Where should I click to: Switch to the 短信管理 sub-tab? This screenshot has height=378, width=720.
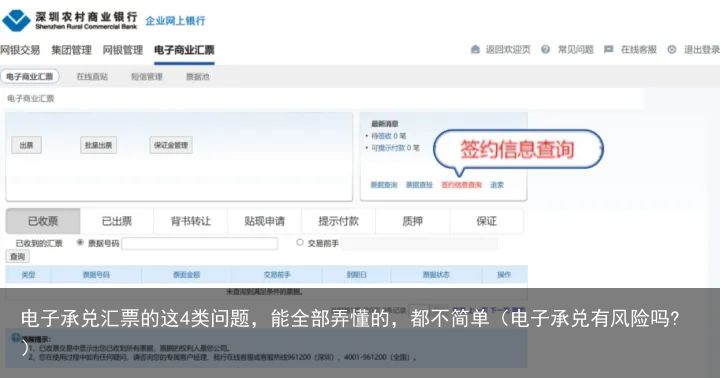pyautogui.click(x=147, y=77)
